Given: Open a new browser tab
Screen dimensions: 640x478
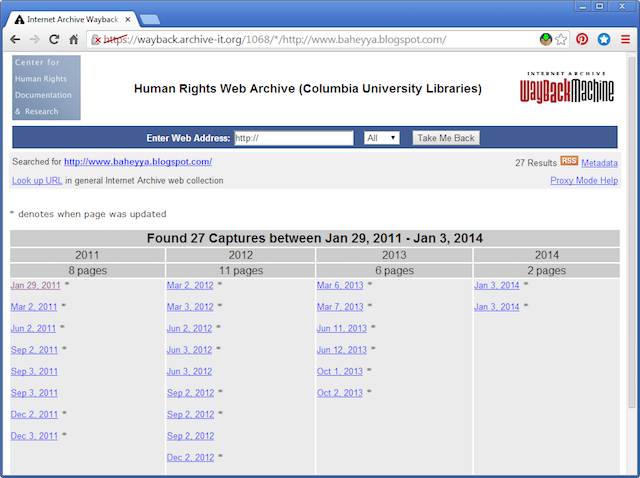Looking at the screenshot, I should (x=149, y=19).
